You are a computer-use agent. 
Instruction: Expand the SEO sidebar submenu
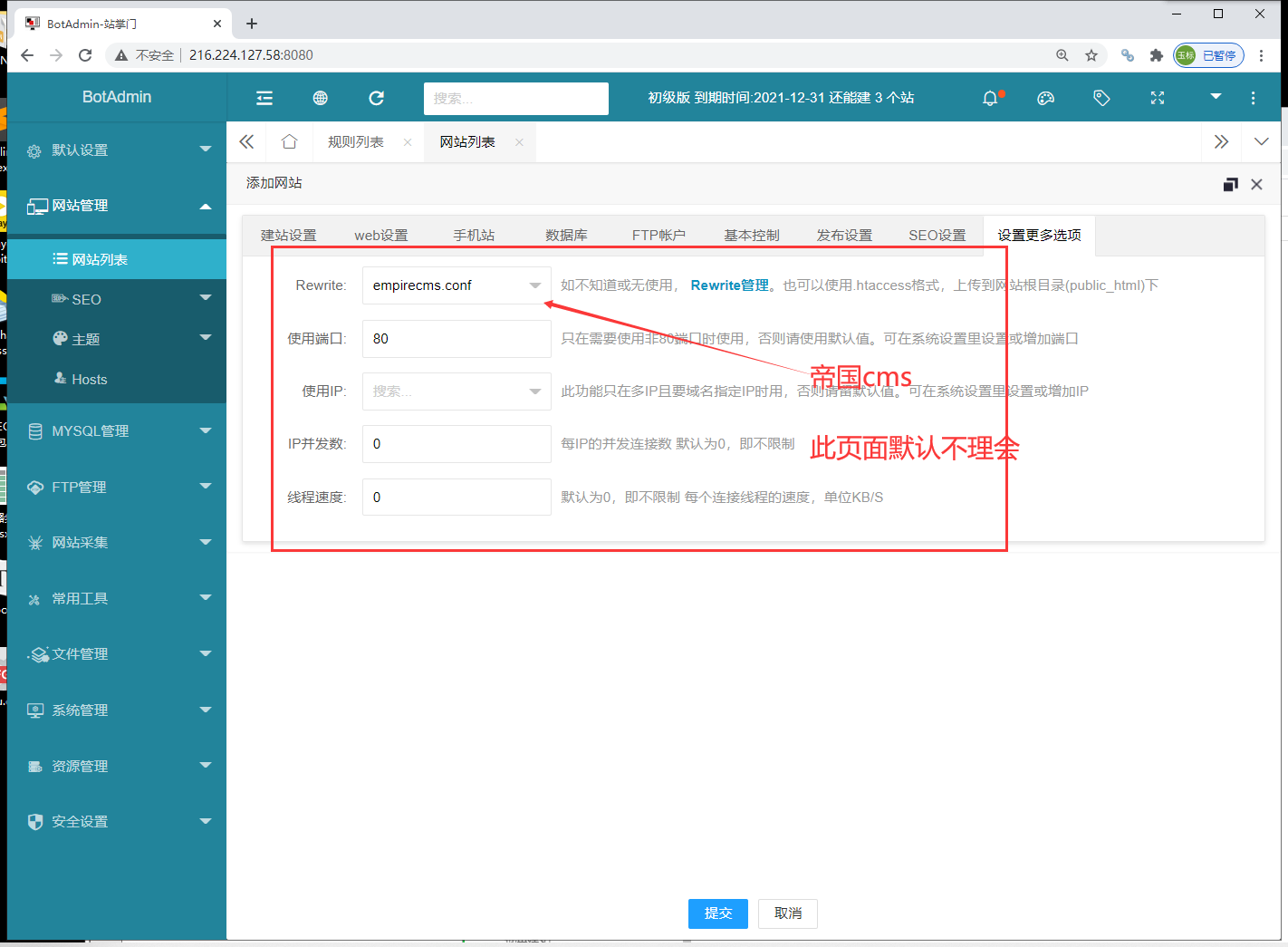[117, 299]
